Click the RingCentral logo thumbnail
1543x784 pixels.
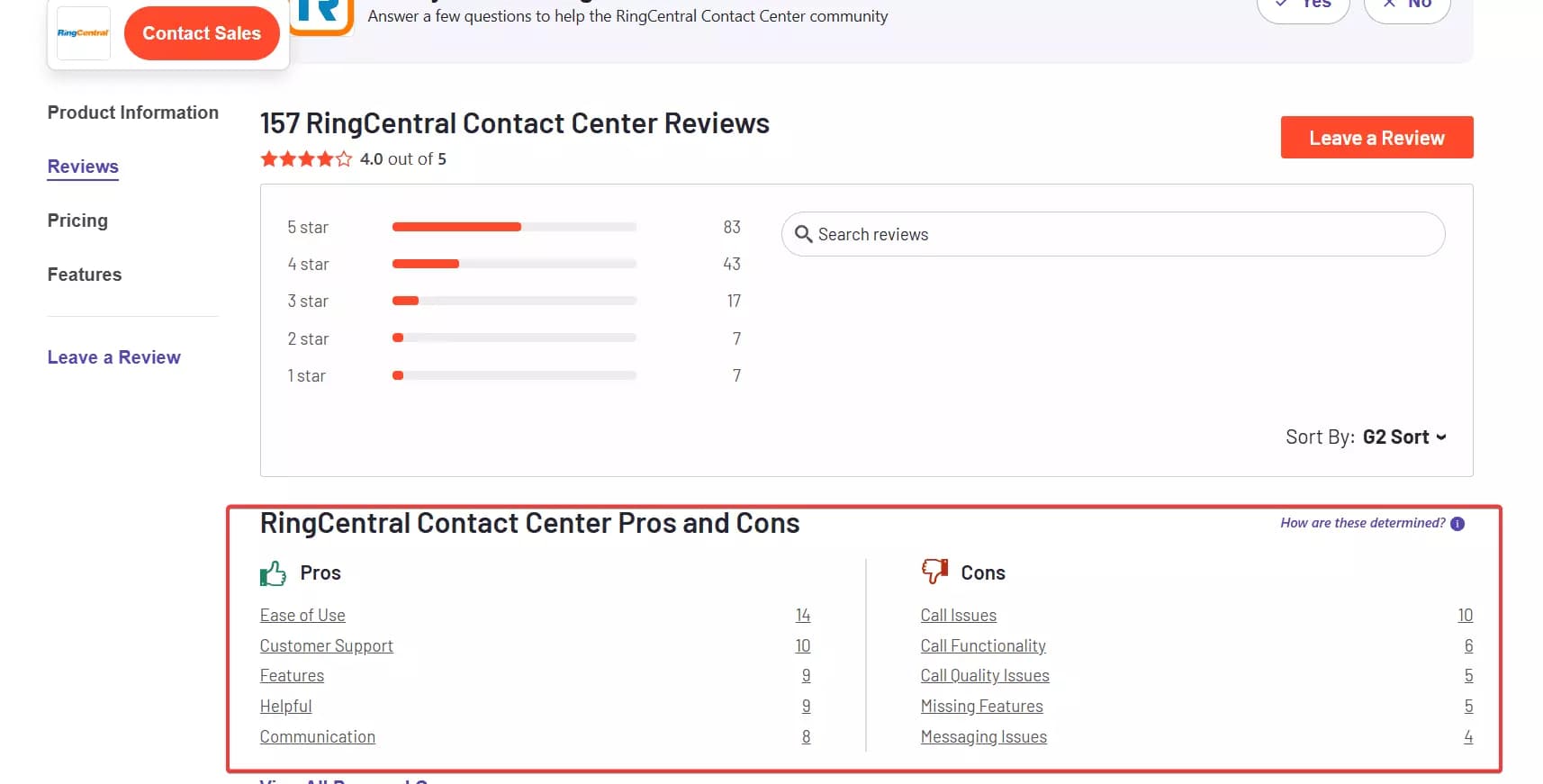coord(83,33)
